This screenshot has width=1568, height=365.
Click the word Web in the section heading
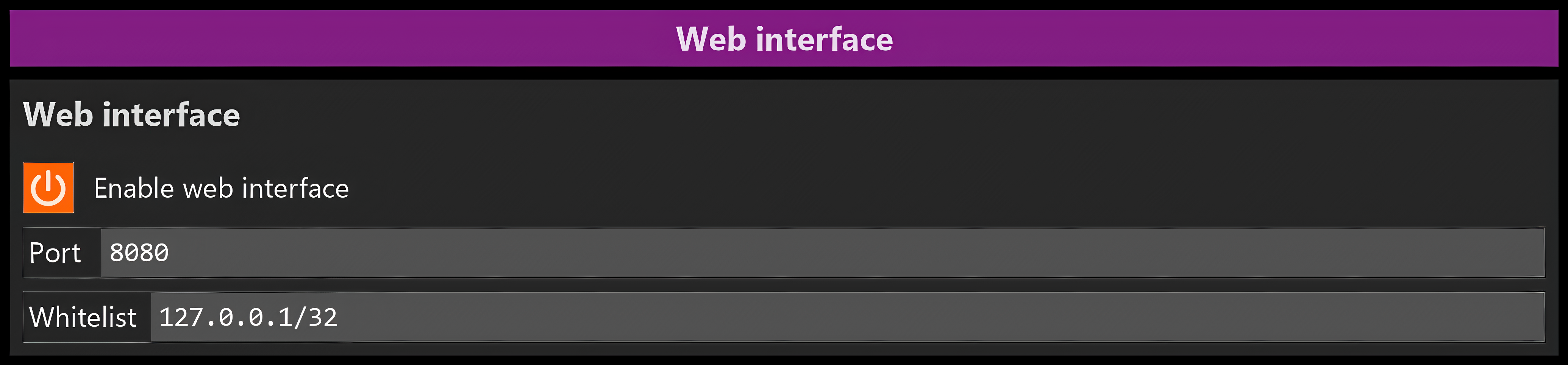58,114
